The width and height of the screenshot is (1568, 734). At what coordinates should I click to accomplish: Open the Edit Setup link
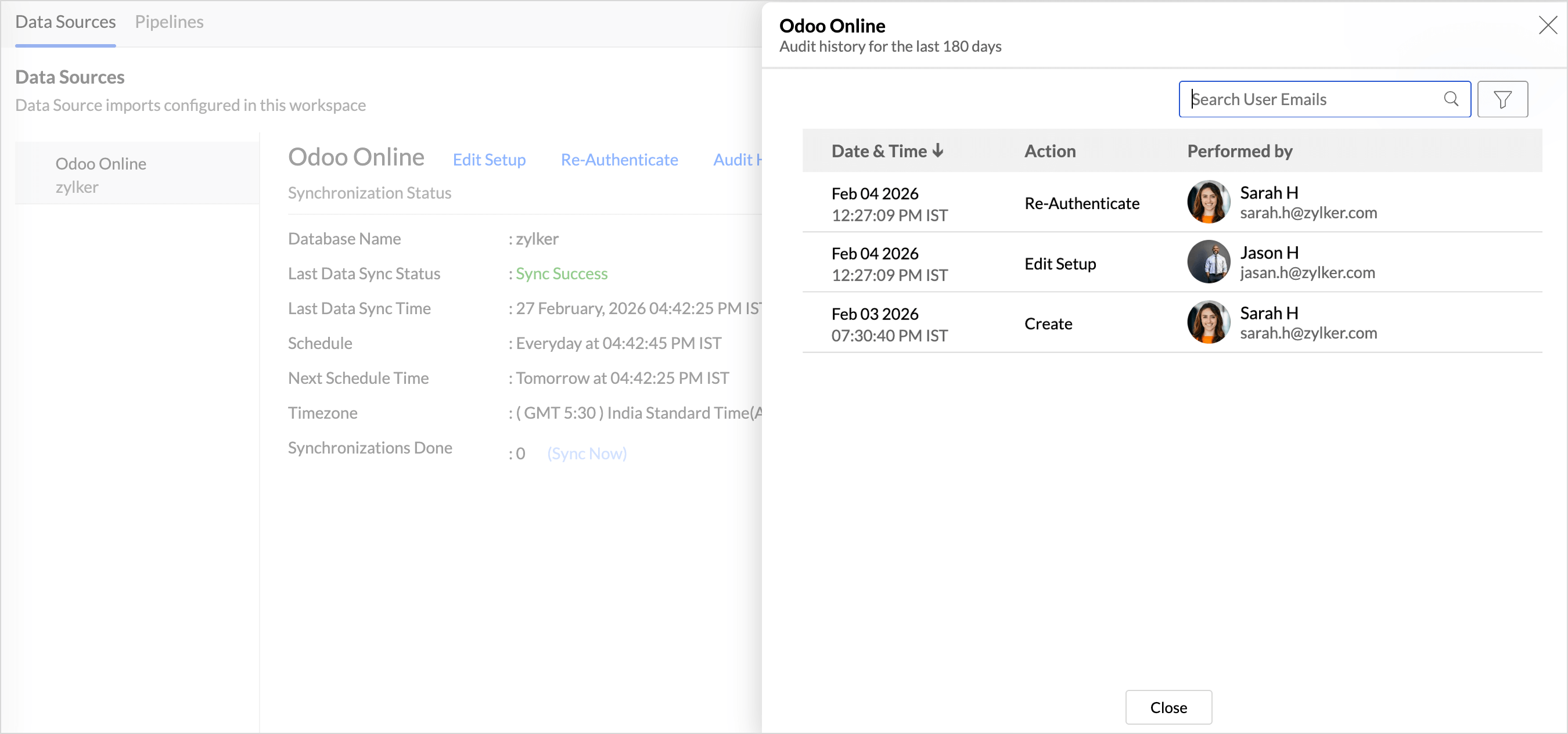click(x=489, y=160)
